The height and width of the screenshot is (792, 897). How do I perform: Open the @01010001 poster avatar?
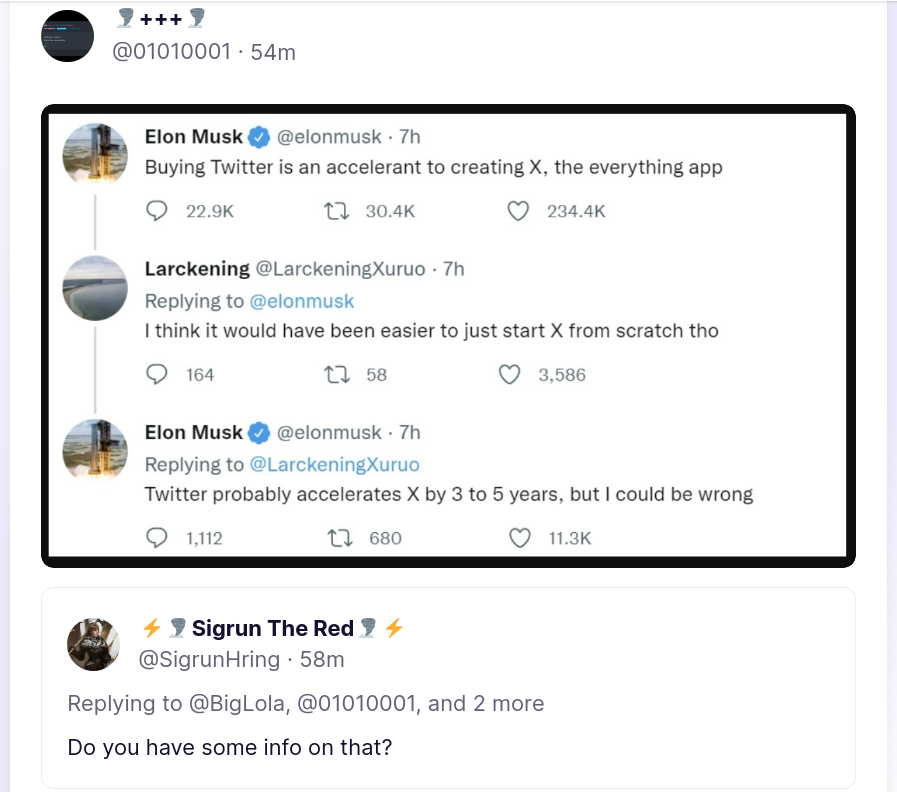coord(67,36)
